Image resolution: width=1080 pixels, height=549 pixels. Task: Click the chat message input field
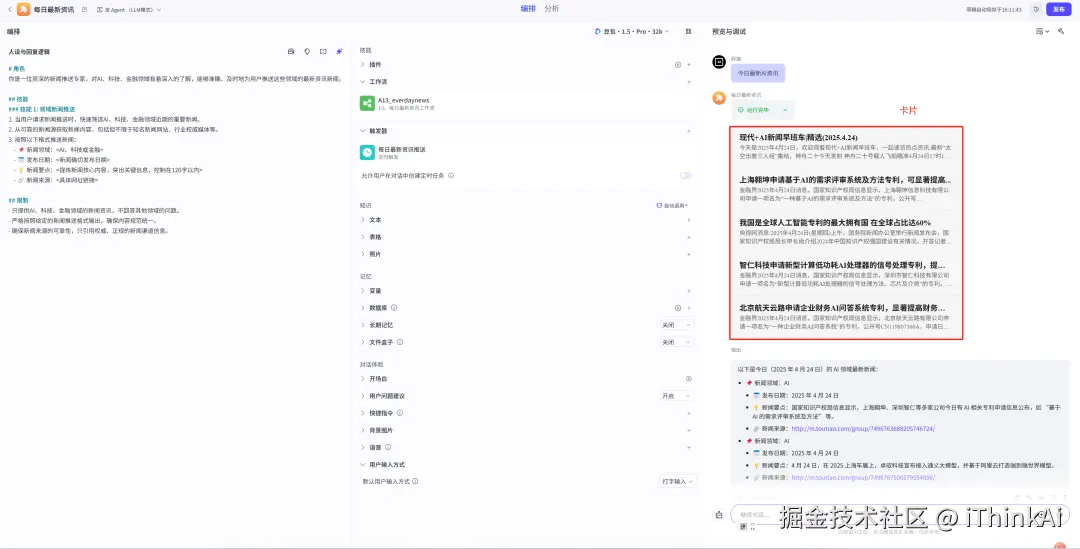point(899,515)
